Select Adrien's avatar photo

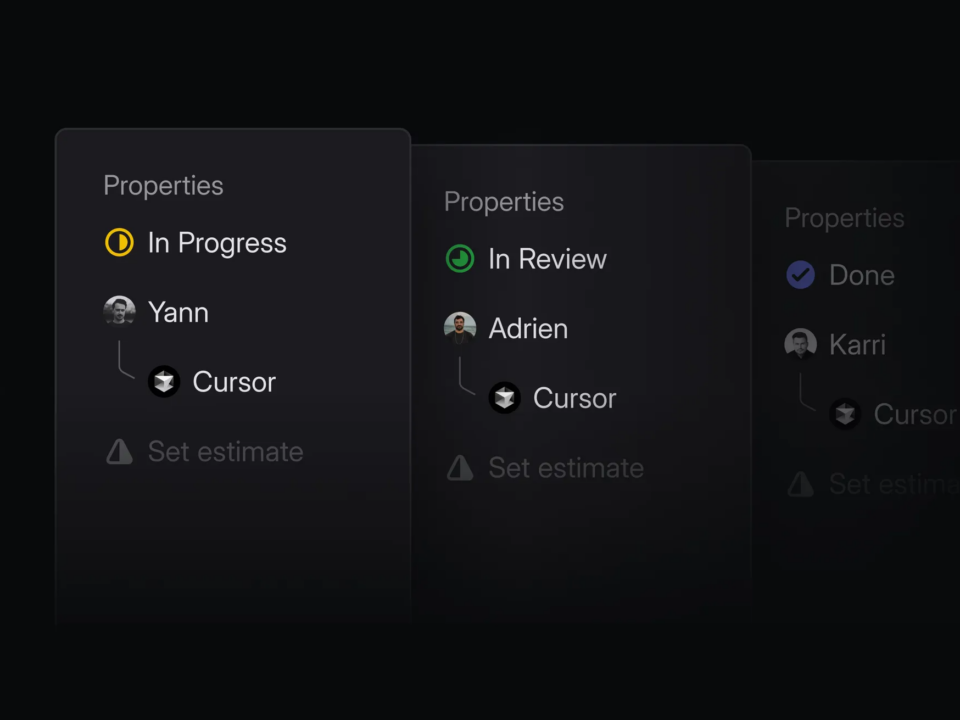point(460,328)
